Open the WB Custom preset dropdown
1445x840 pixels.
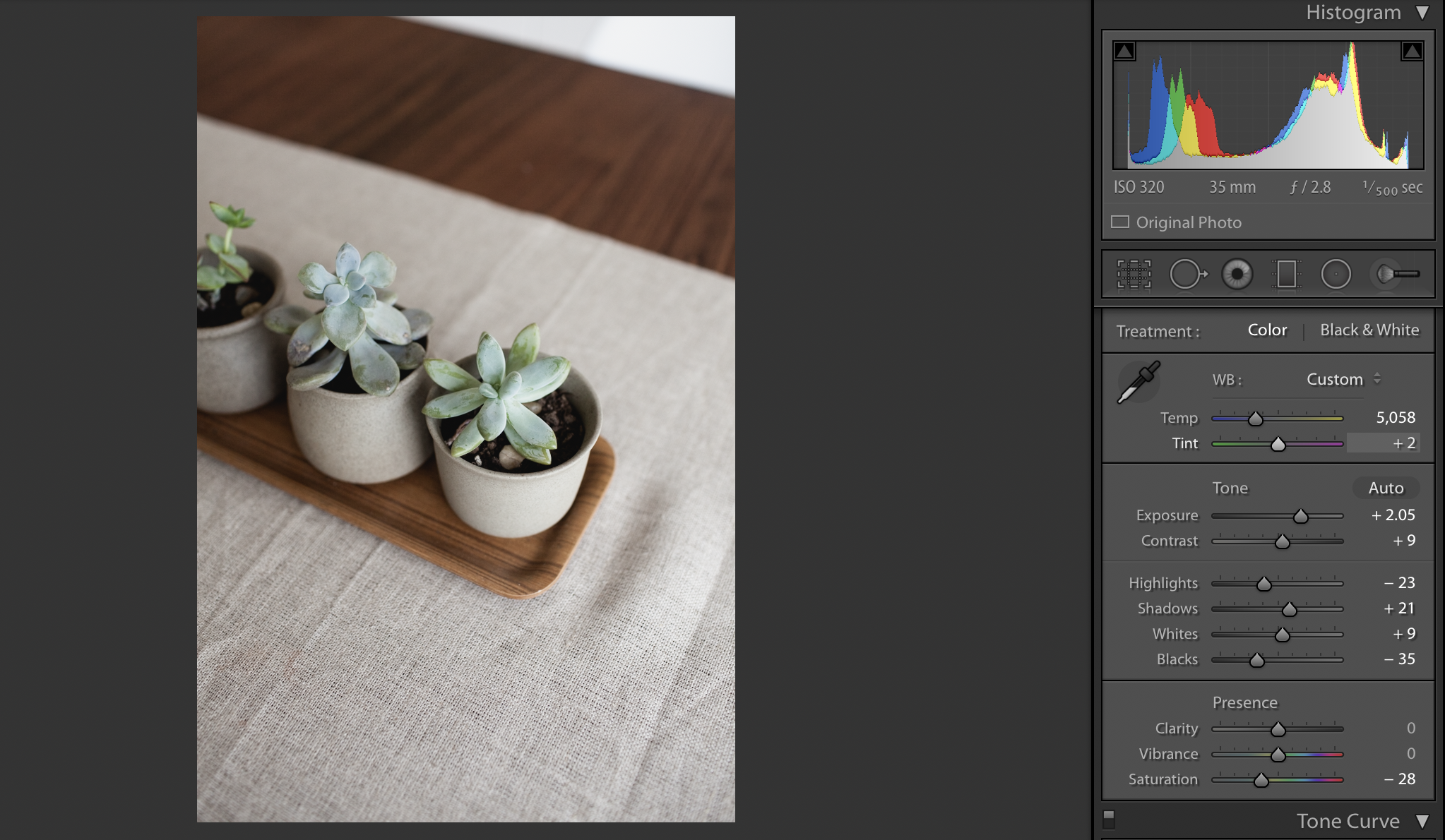click(x=1343, y=380)
